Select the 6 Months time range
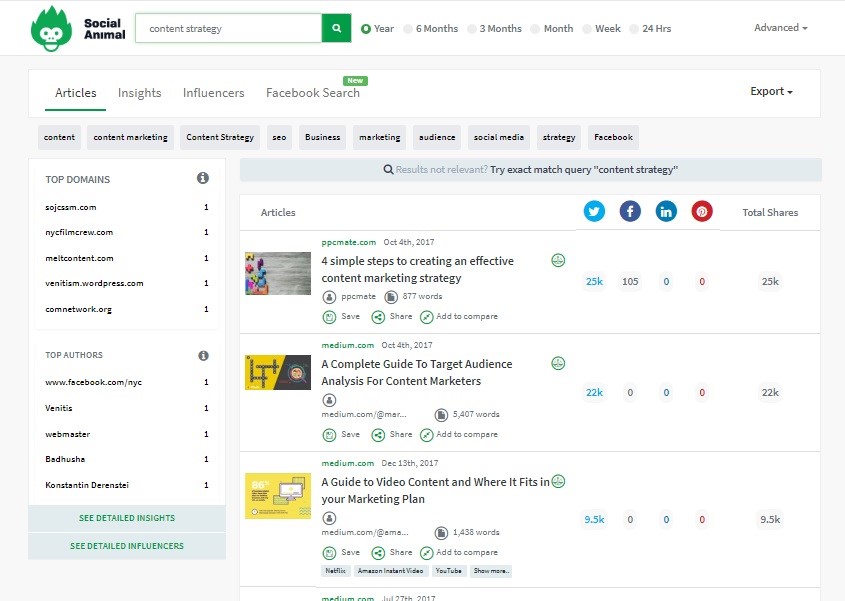The image size is (845, 601). point(431,29)
